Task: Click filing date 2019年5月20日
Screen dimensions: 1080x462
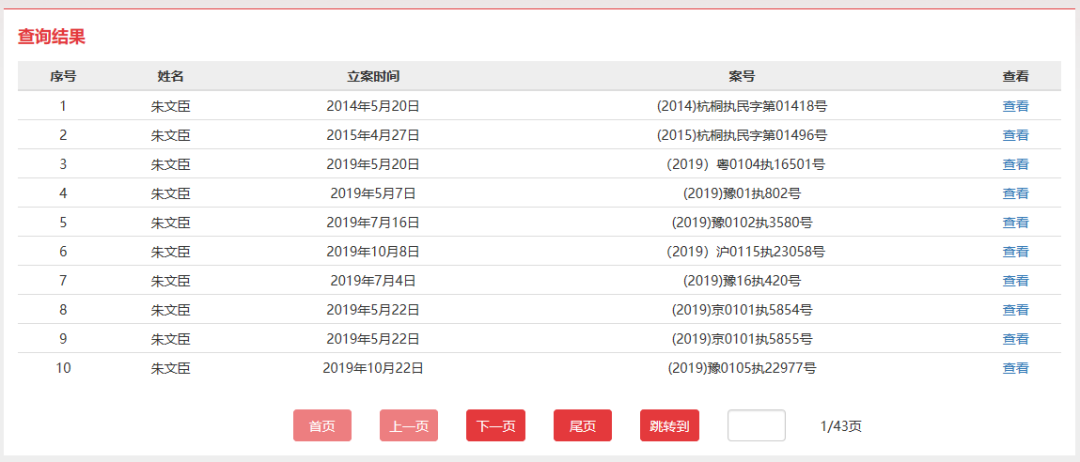Action: pyautogui.click(x=373, y=165)
